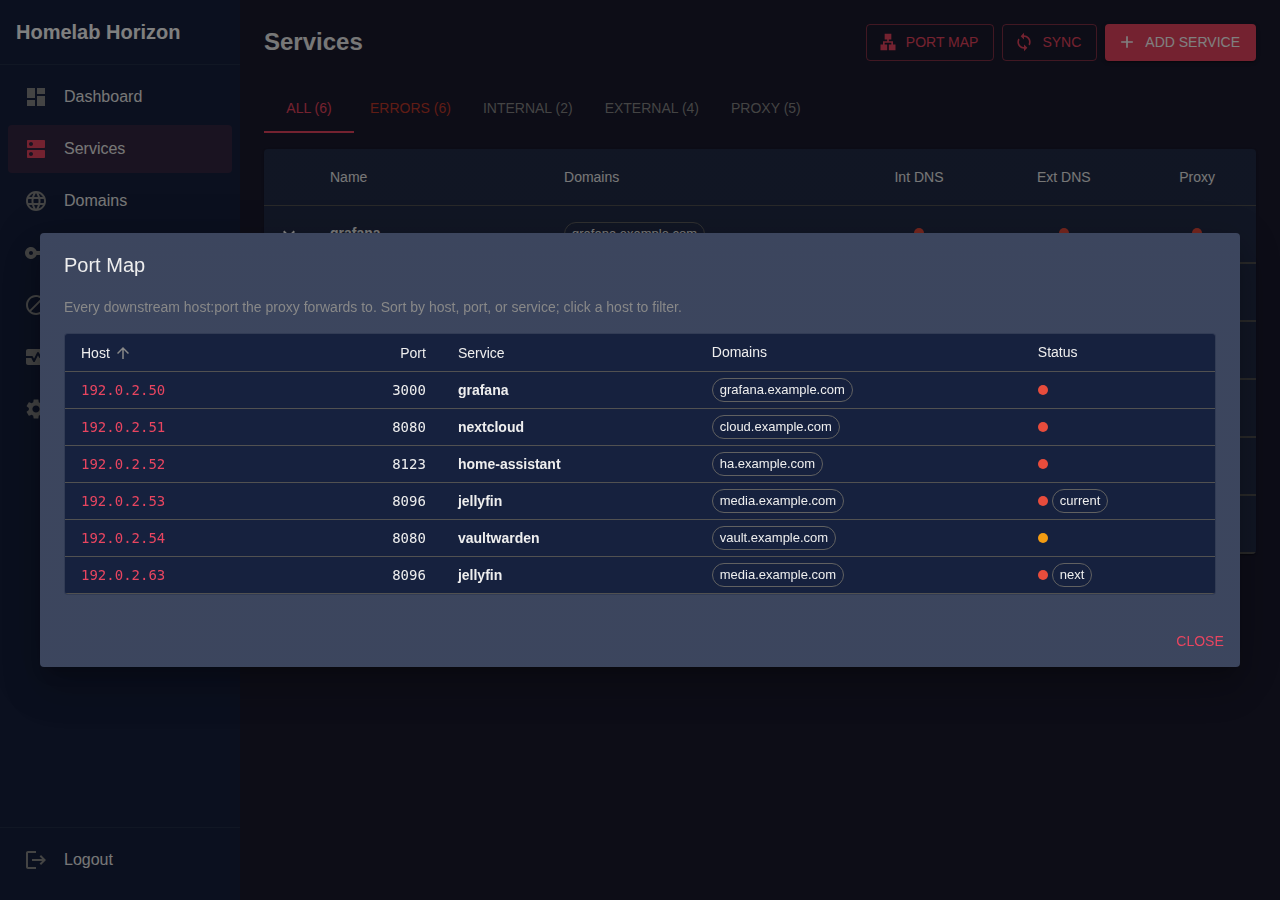Image resolution: width=1280 pixels, height=900 pixels.
Task: Filter by host 192.0.2.63
Action: [x=123, y=575]
